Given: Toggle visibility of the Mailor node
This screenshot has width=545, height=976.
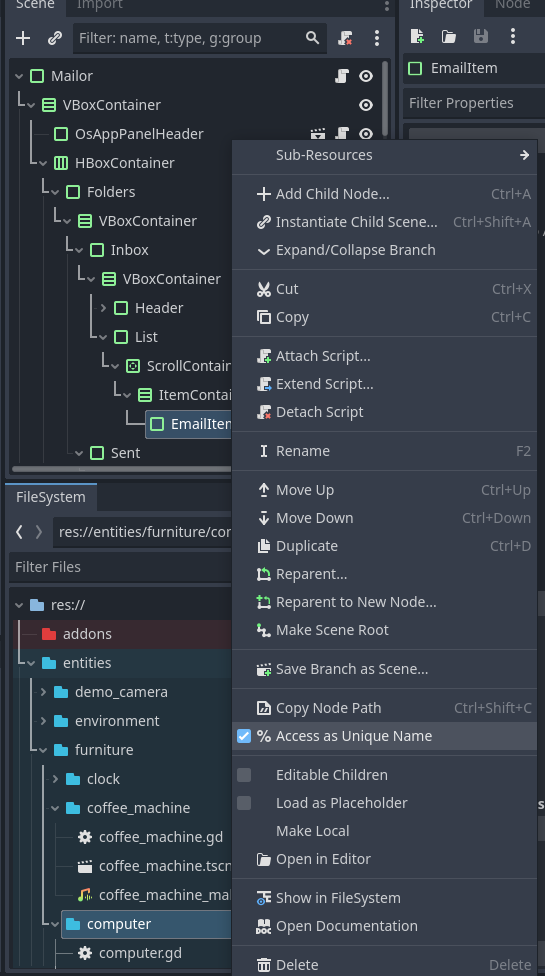Looking at the screenshot, I should click(366, 76).
